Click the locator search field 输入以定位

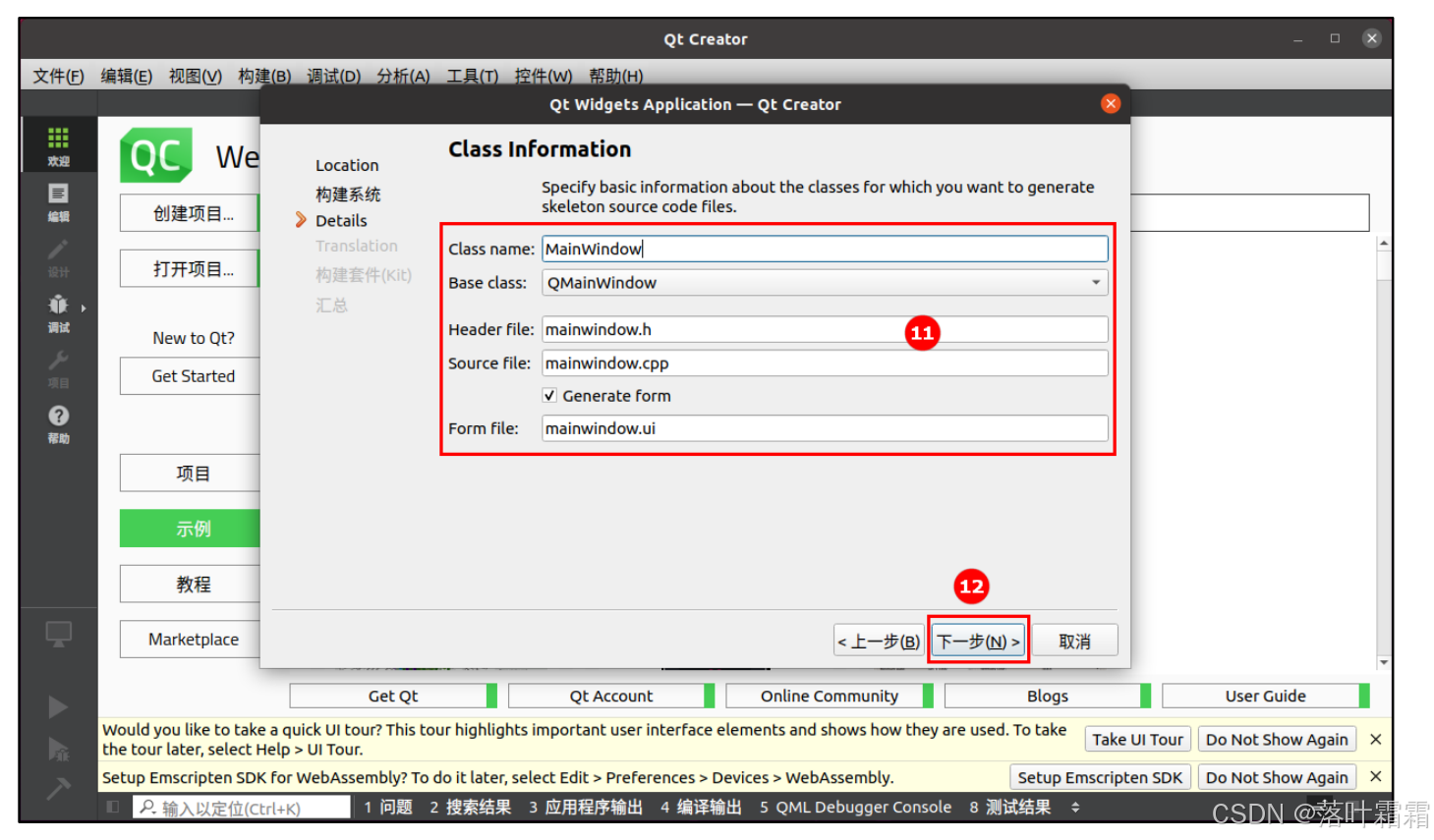point(242,808)
